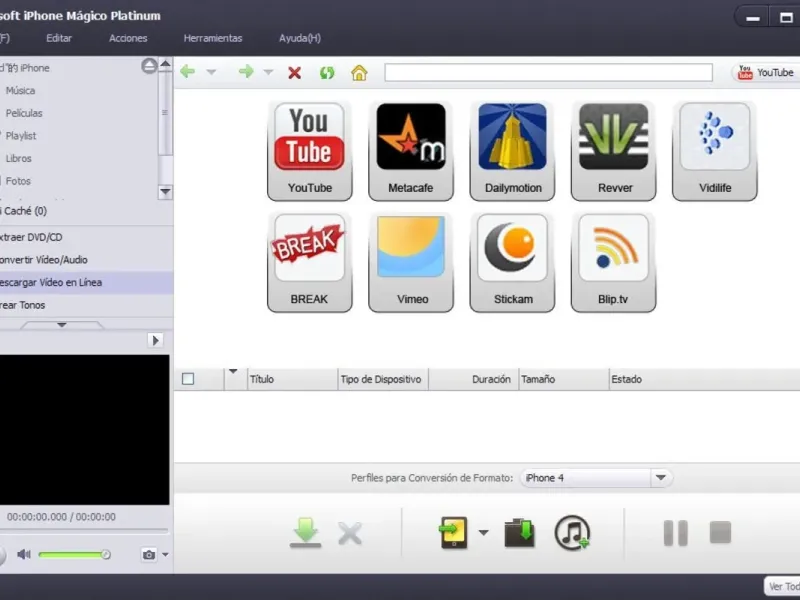Go to browser home page icon

(359, 72)
